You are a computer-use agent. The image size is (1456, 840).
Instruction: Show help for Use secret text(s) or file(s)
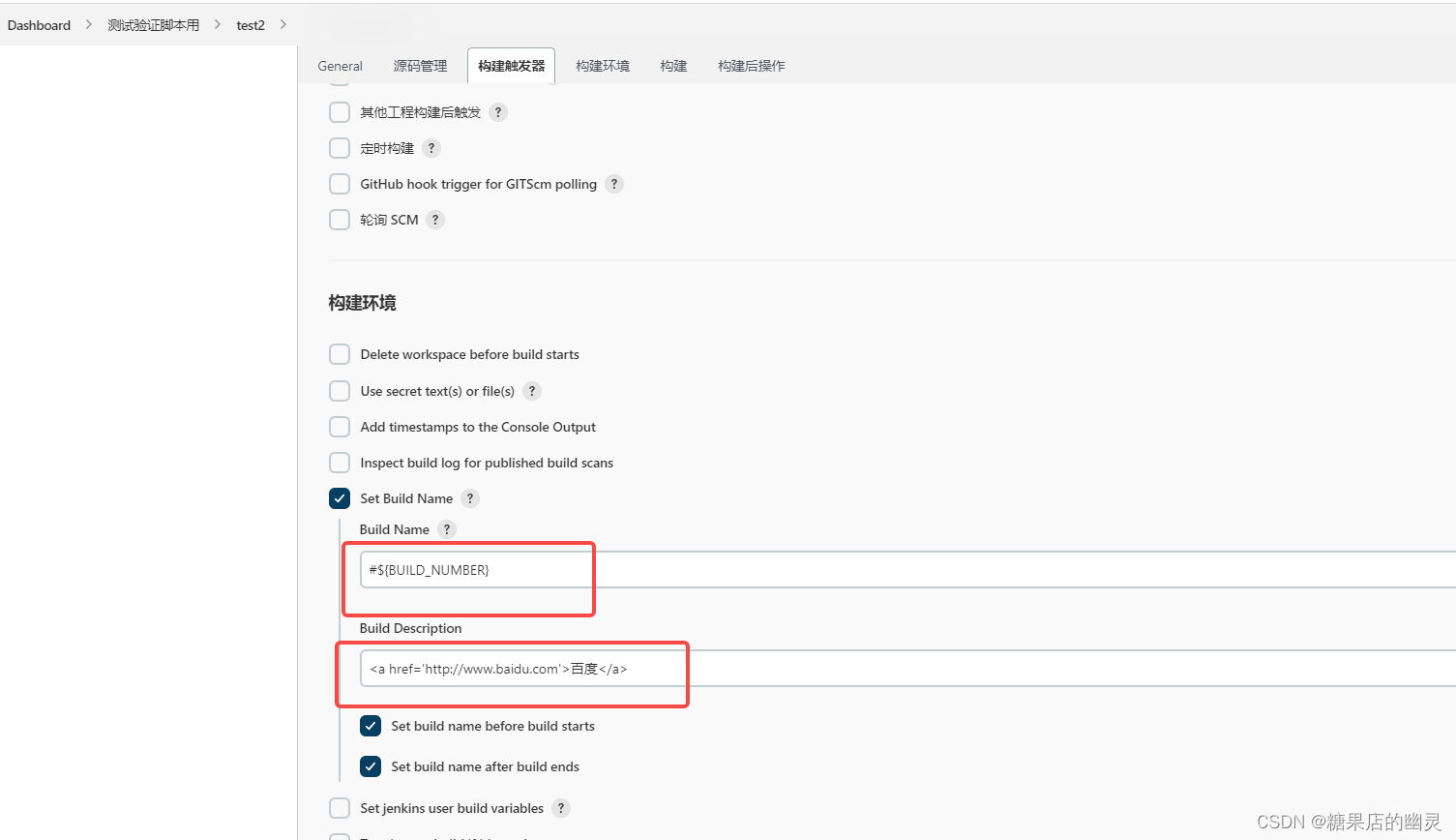532,391
